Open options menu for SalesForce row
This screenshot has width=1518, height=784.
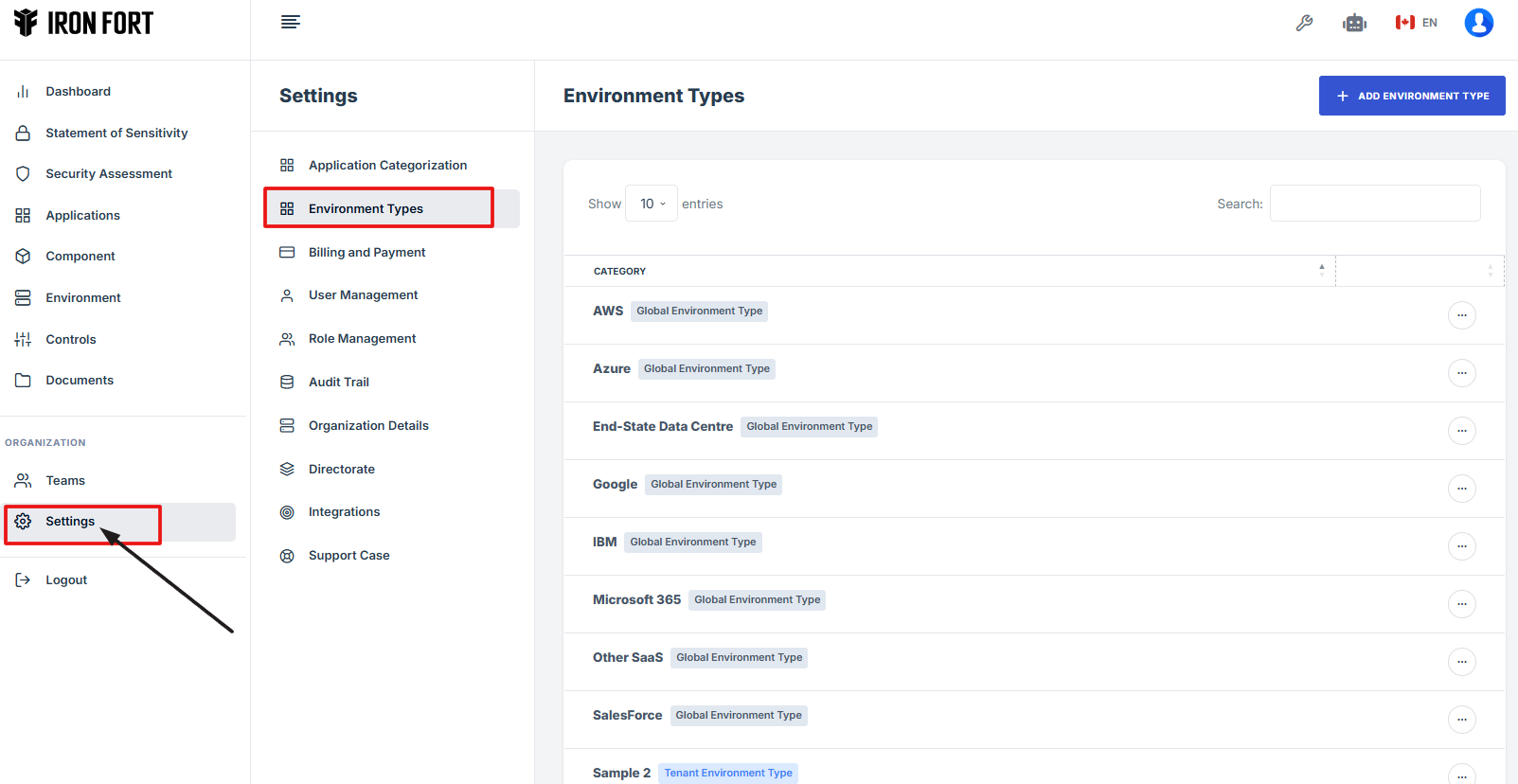pos(1461,720)
